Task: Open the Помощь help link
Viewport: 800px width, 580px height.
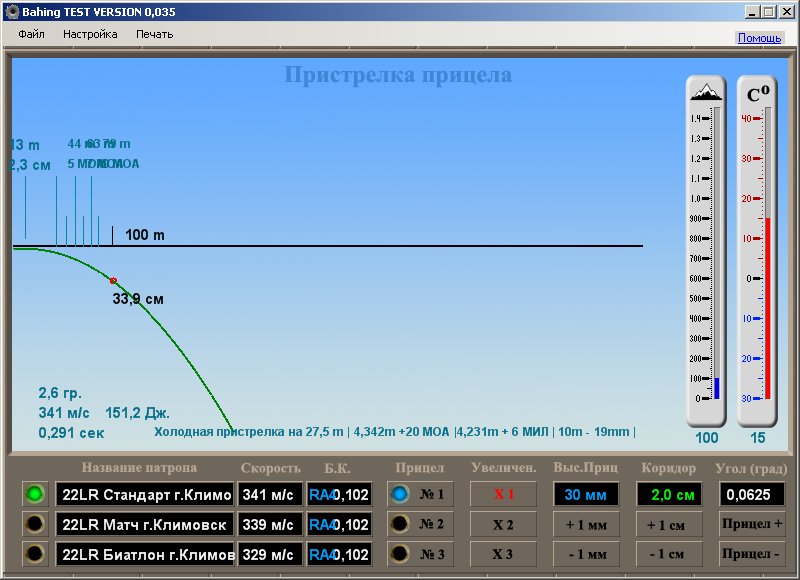Action: [759, 38]
